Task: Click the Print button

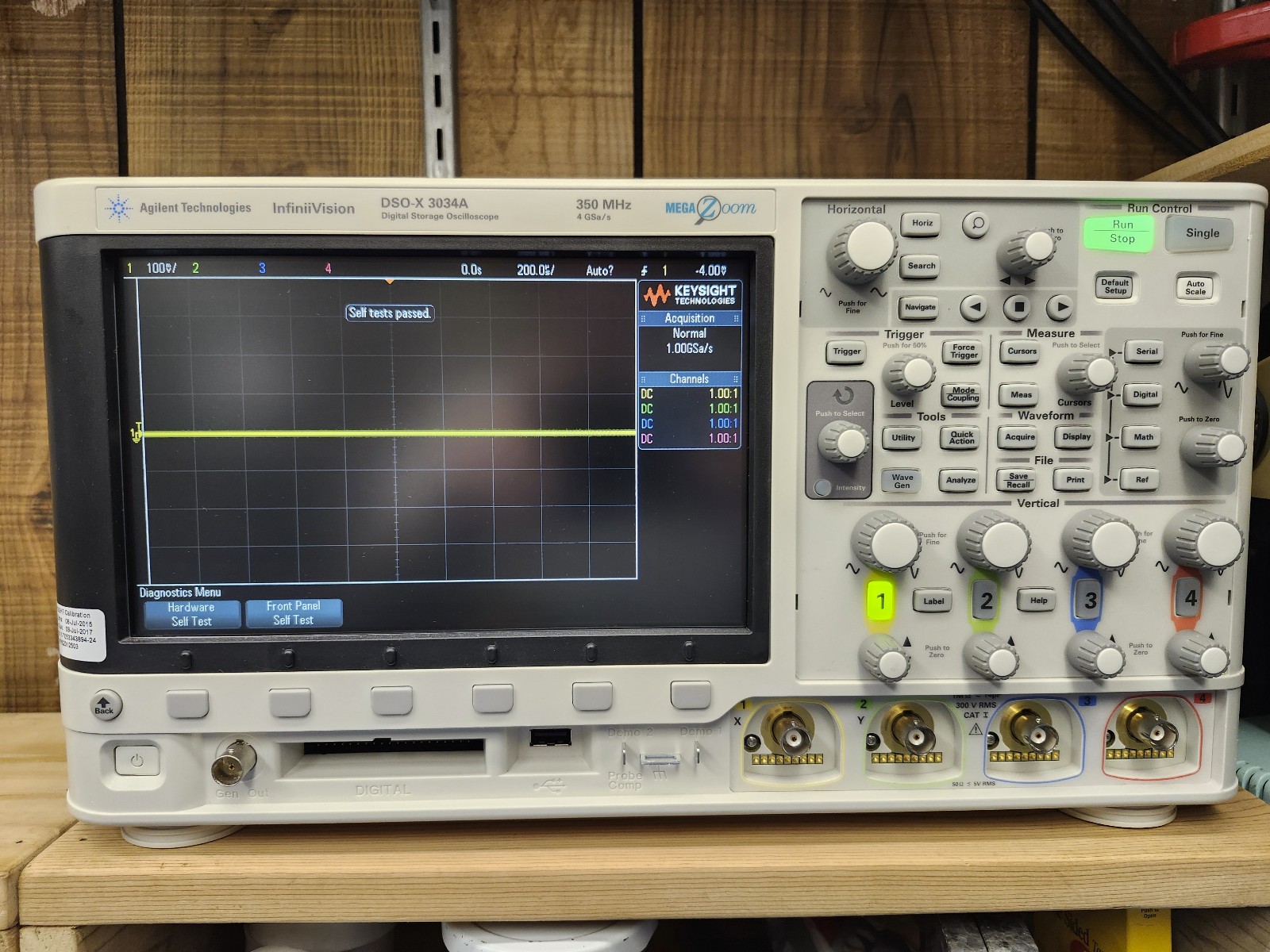Action: click(x=1076, y=480)
